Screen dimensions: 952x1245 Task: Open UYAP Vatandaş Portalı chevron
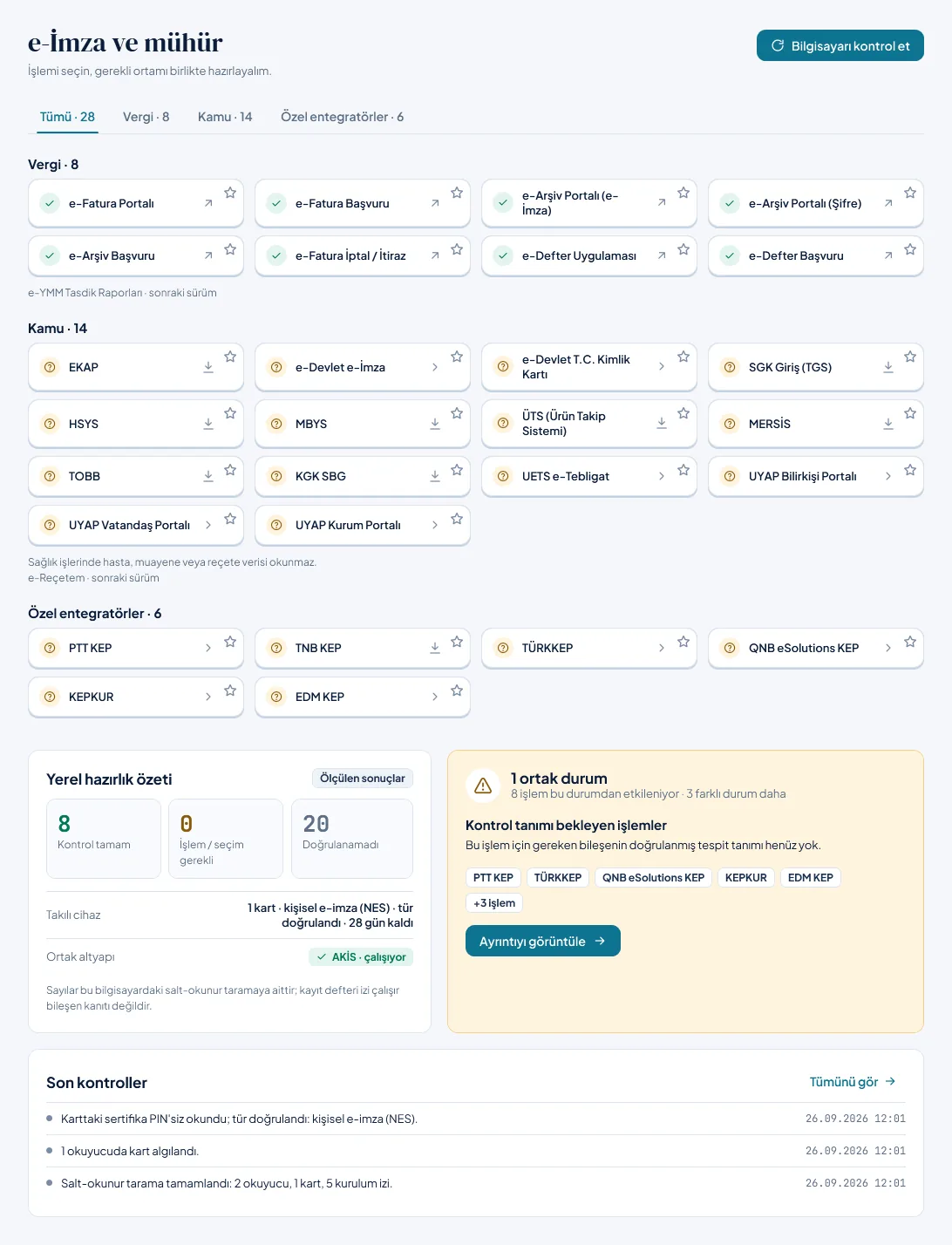pos(208,525)
